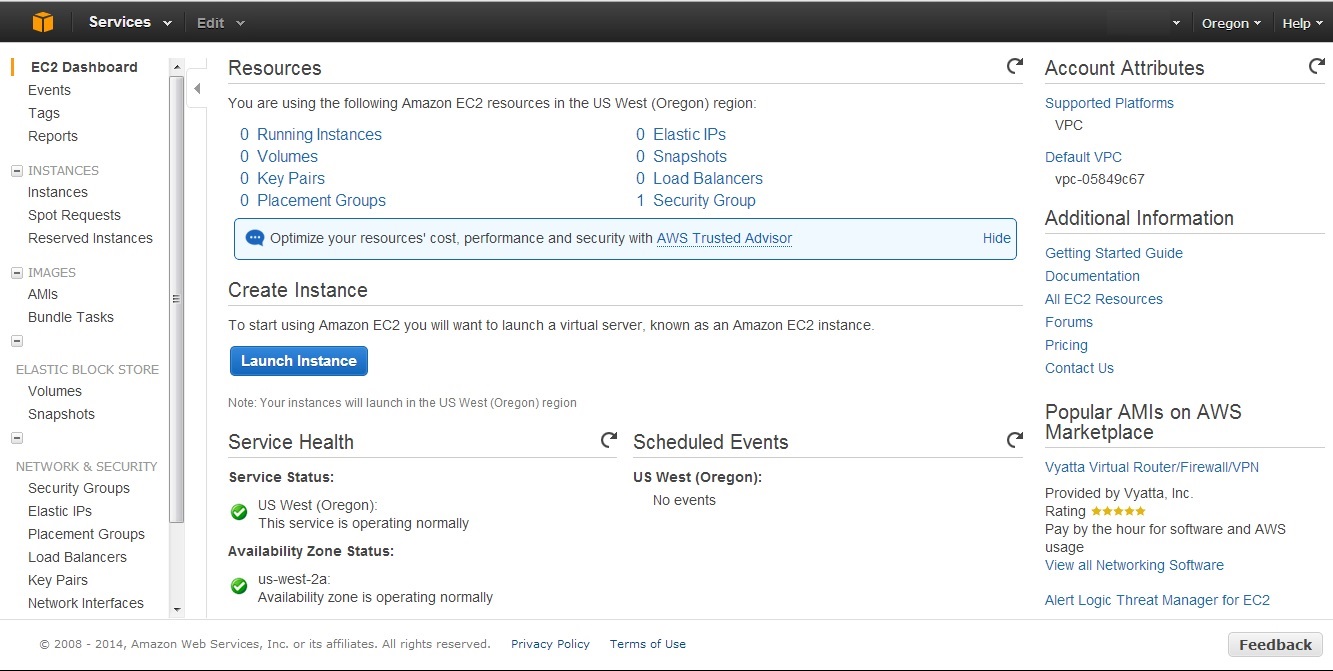Open the Help dropdown menu
Screen dimensions: 1333x671
click(1302, 23)
